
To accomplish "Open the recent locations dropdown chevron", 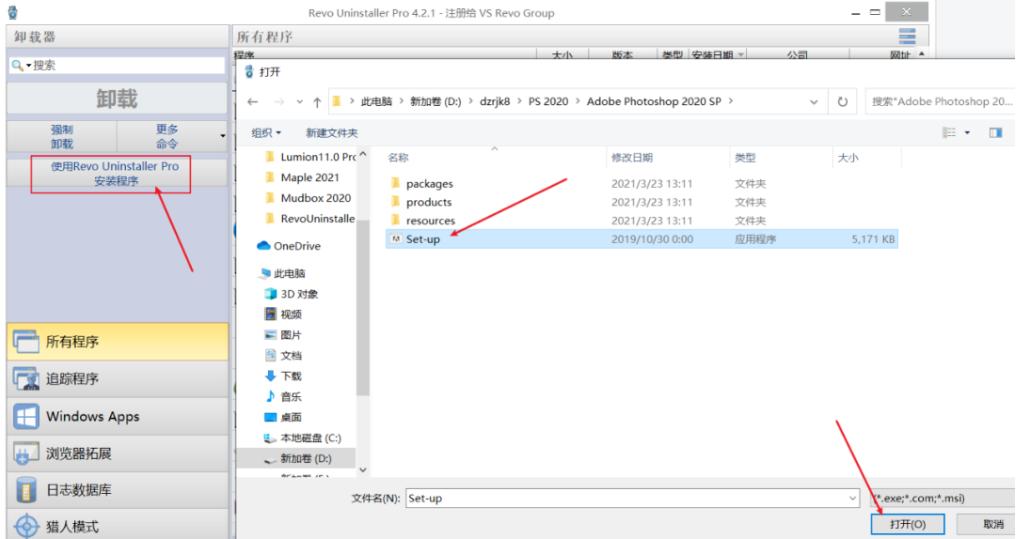I will [x=299, y=102].
